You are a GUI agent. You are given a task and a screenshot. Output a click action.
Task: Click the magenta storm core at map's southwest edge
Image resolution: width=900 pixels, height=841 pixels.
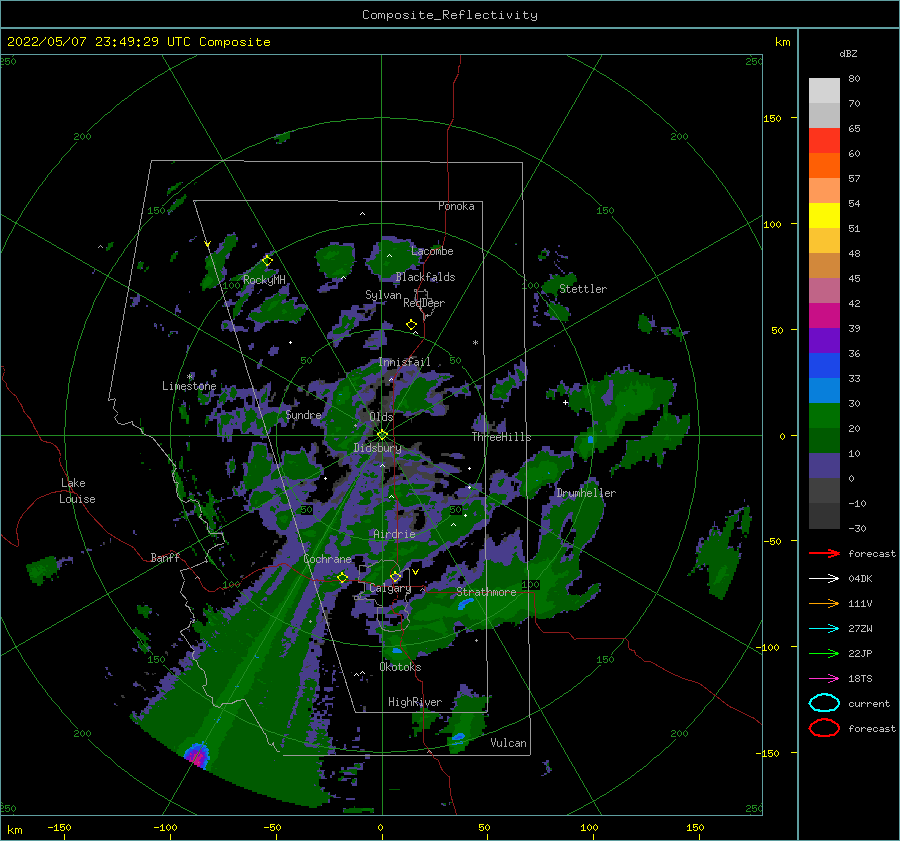[x=197, y=755]
